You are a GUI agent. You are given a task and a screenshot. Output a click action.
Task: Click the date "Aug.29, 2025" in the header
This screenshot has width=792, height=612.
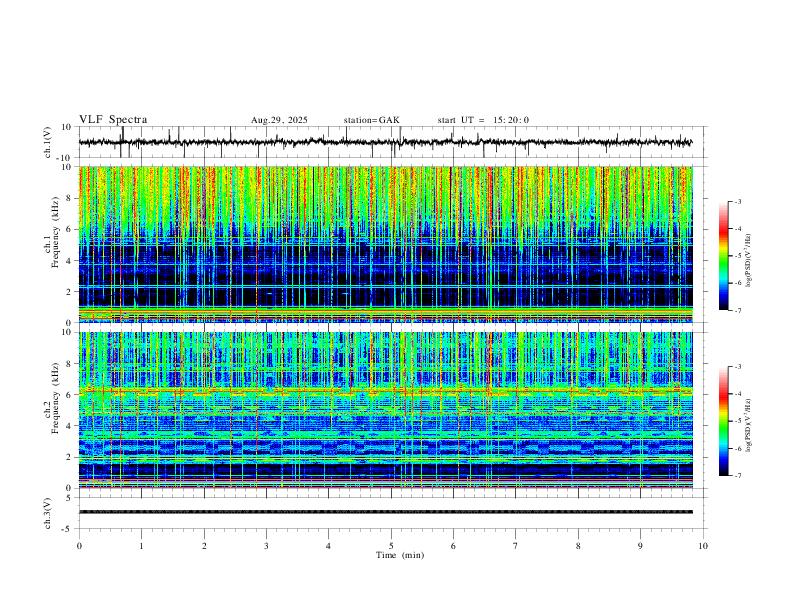click(x=279, y=120)
